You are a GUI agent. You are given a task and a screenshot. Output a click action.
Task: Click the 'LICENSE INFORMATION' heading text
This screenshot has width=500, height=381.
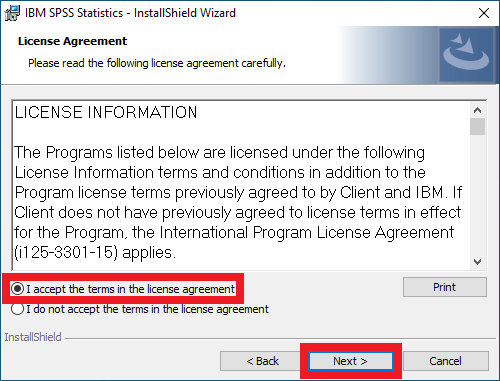[x=106, y=112]
